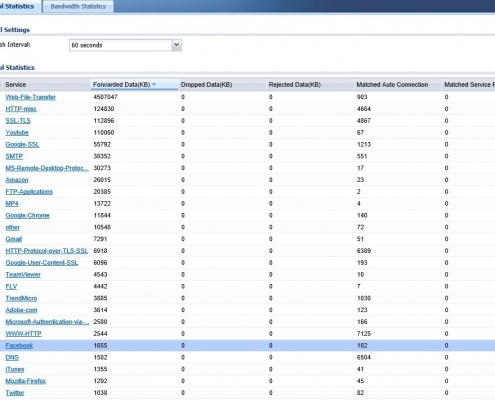Open the DNS service link
This screenshot has width=495, height=400.
(12, 357)
